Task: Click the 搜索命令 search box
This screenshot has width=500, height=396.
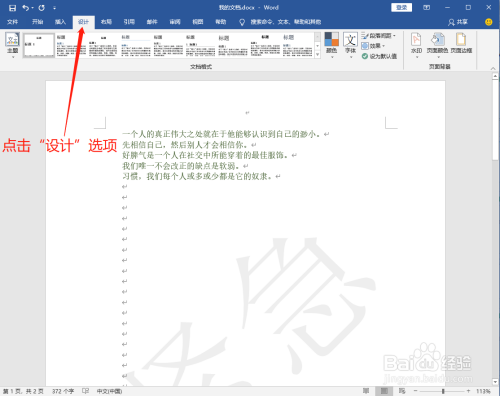Action: tap(286, 22)
